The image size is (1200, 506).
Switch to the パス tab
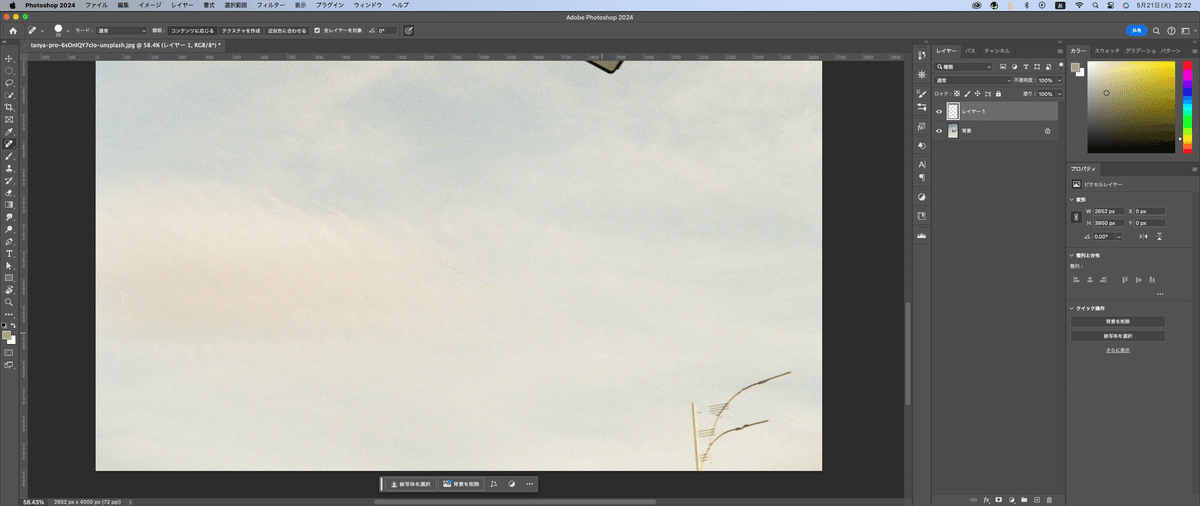(970, 50)
